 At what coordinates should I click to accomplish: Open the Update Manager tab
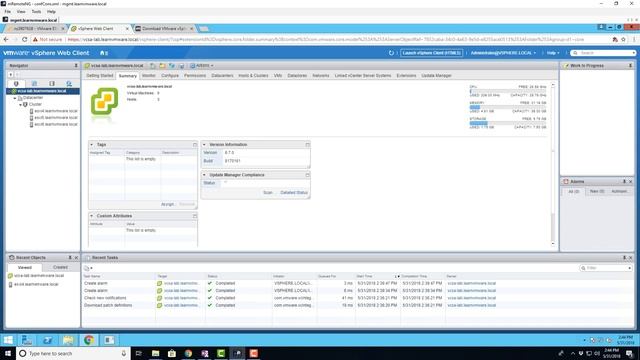coord(436,76)
